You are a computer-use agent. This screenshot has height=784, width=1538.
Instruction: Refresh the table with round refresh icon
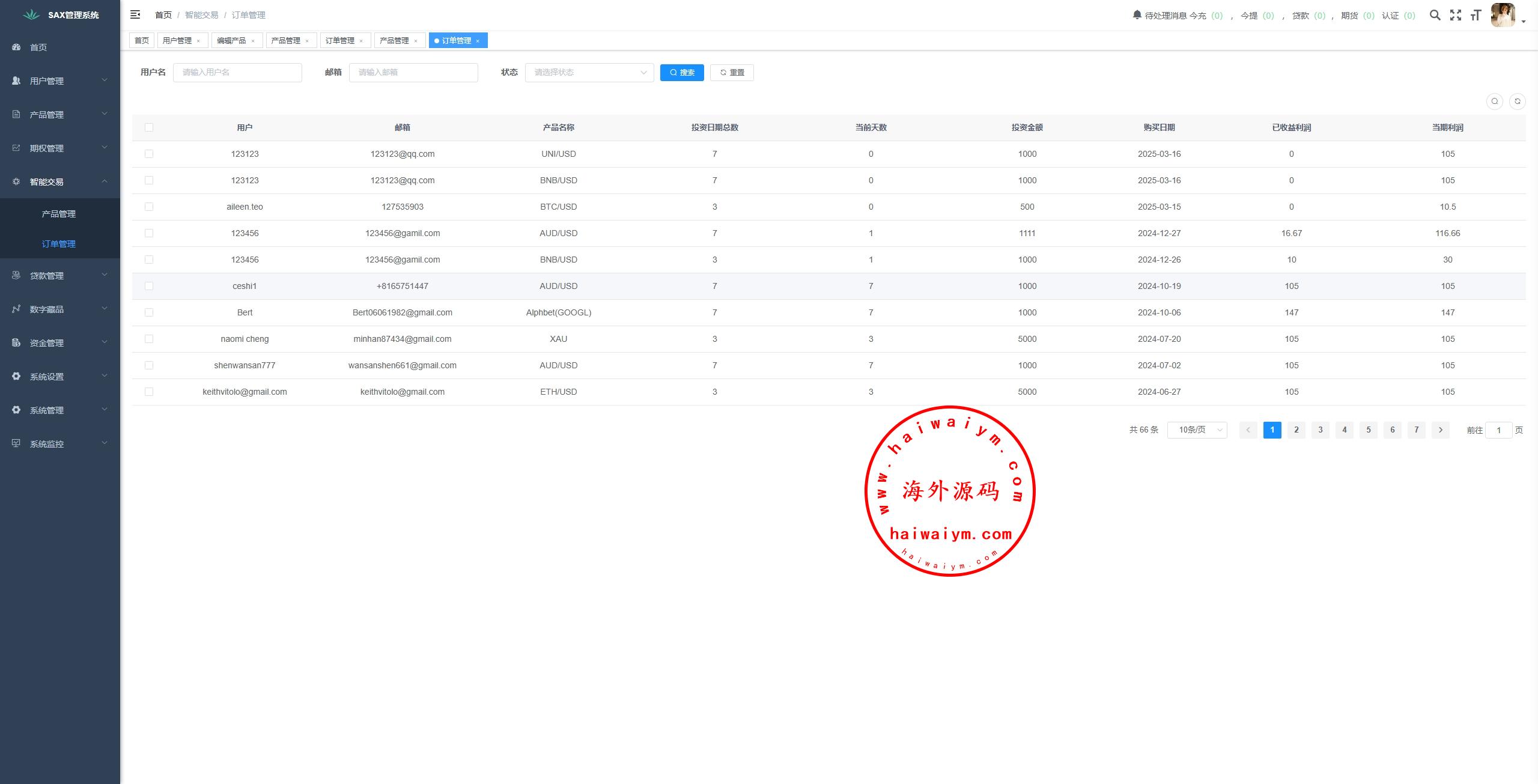click(x=1517, y=102)
